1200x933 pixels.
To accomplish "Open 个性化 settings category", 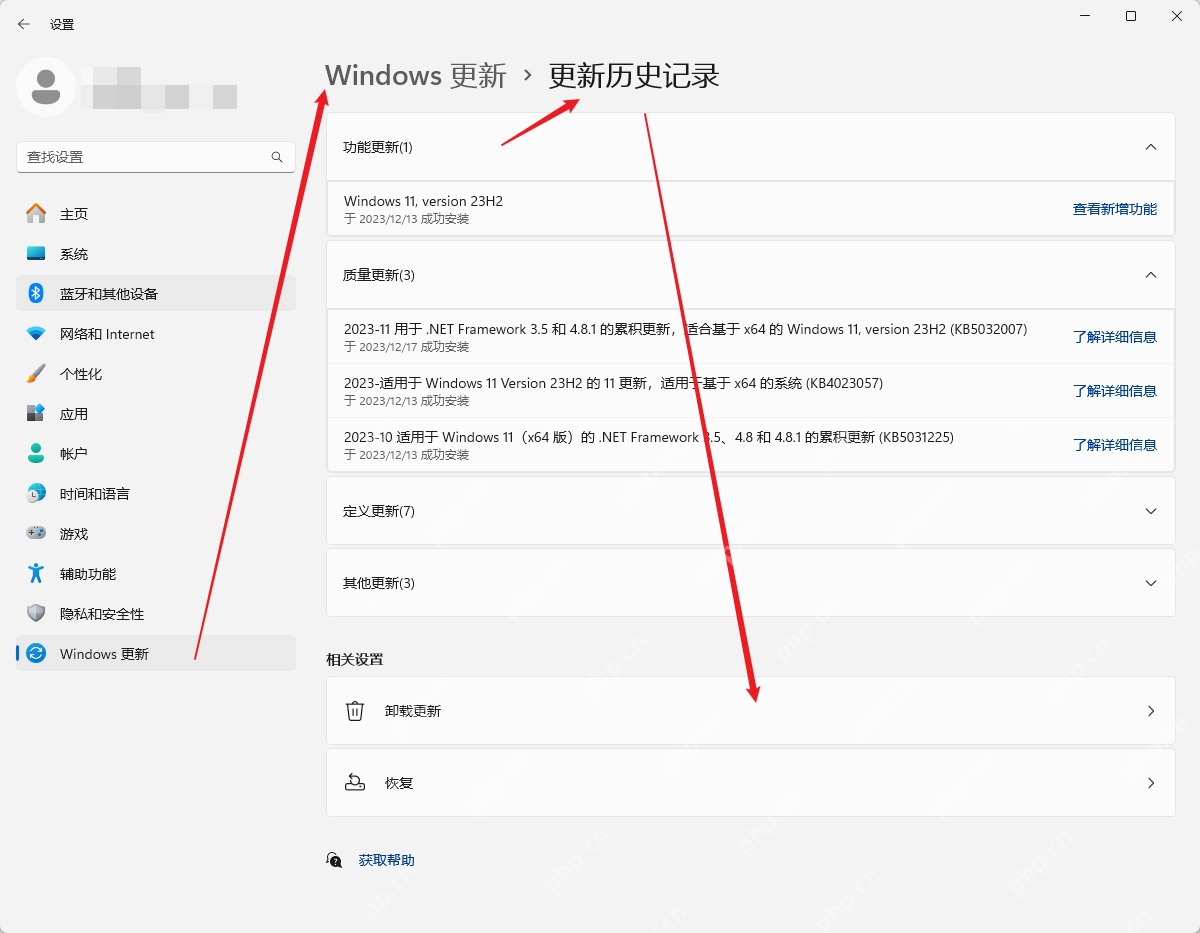I will pos(156,373).
